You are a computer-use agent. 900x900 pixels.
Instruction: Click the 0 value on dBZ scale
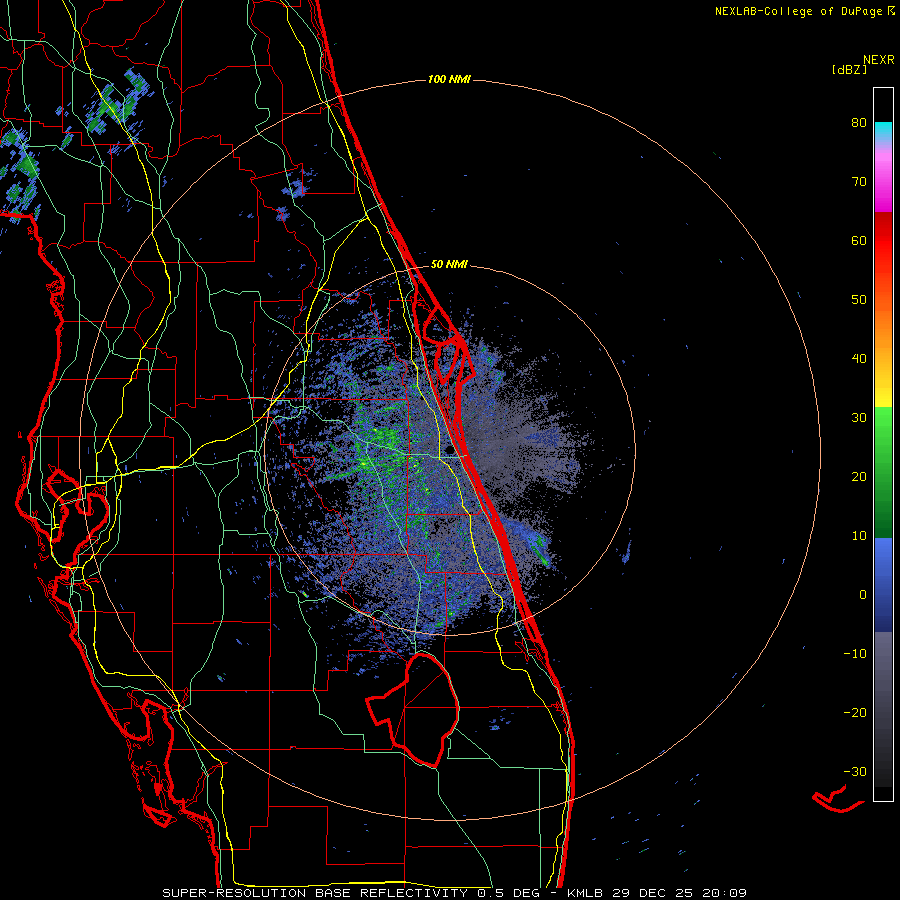click(863, 595)
